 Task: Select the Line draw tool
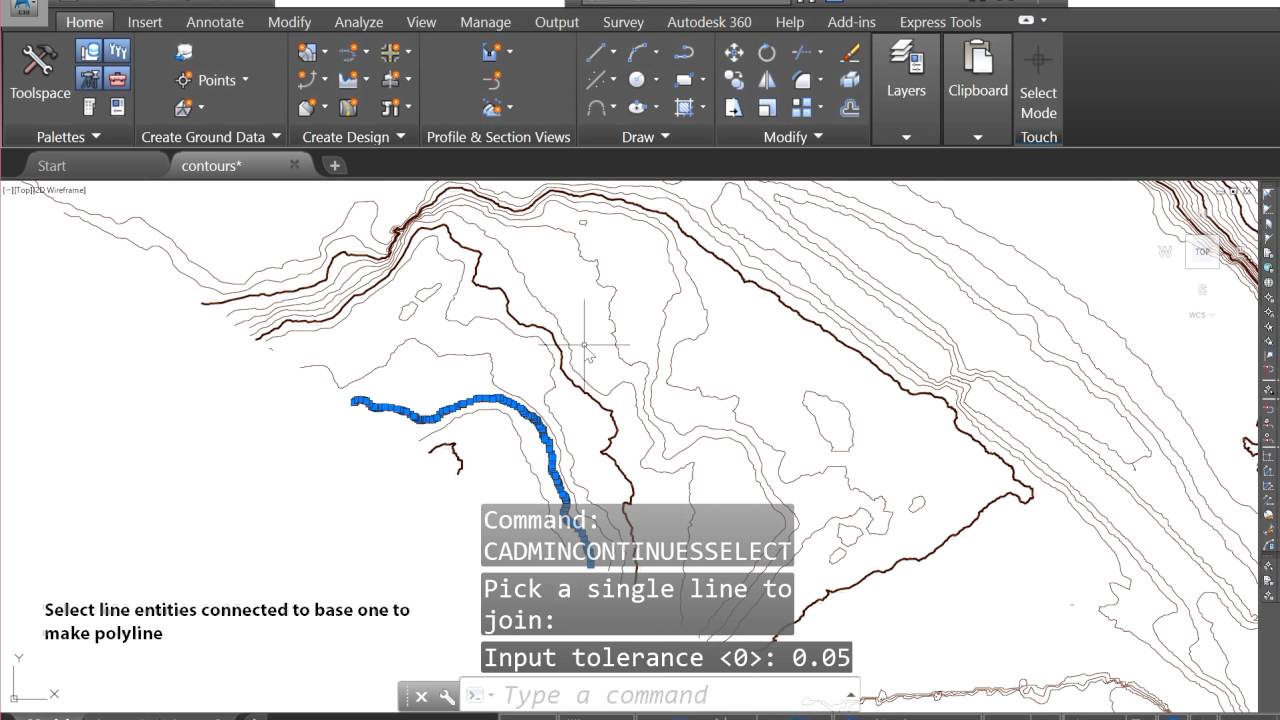tap(596, 53)
